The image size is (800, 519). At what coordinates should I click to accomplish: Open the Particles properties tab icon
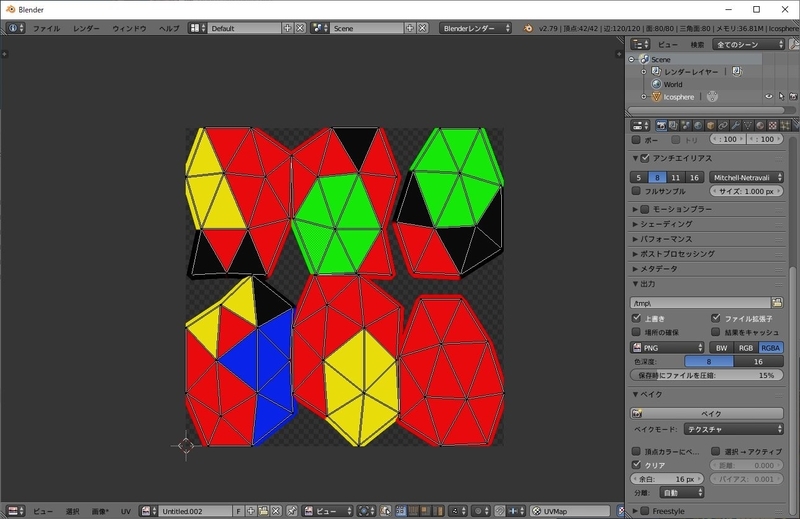785,126
